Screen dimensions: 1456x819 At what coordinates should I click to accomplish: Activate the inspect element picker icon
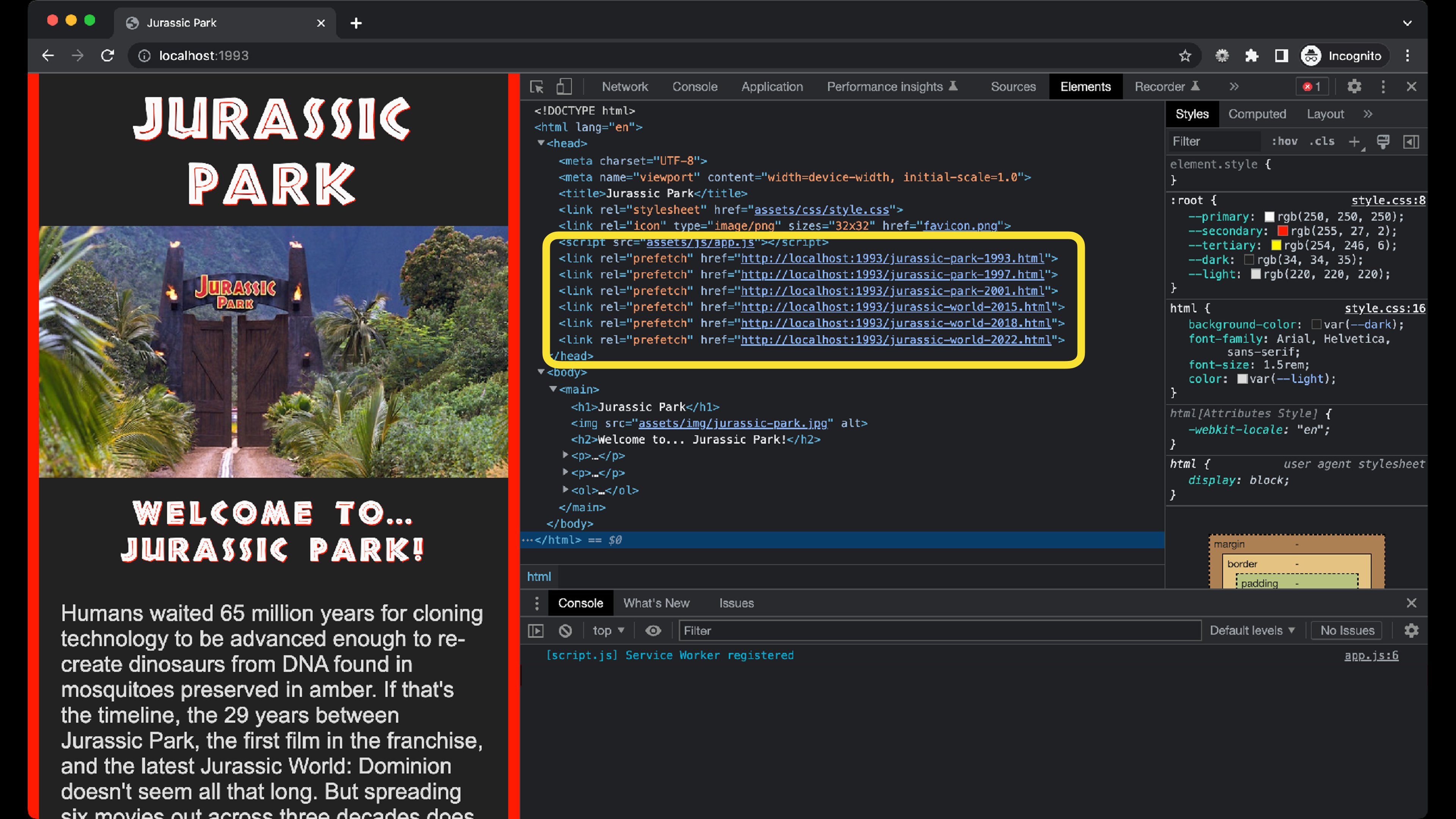pos(537,86)
